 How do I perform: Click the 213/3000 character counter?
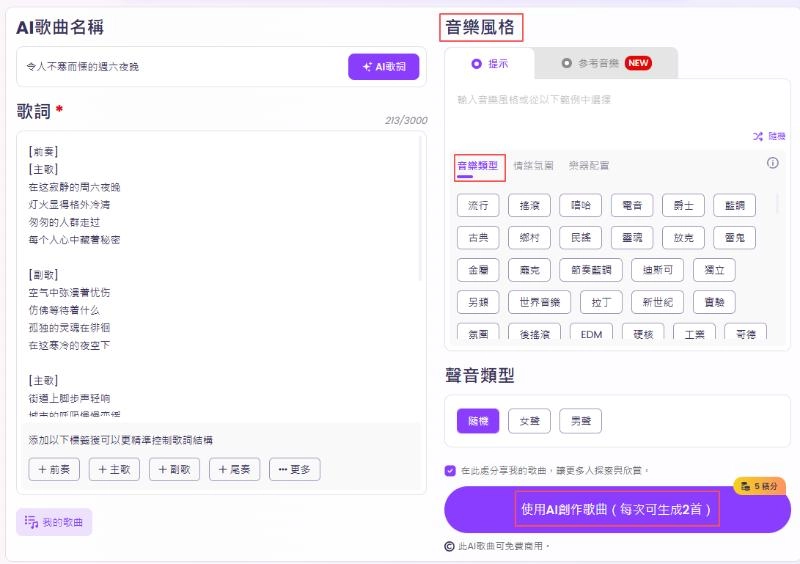pyautogui.click(x=406, y=120)
